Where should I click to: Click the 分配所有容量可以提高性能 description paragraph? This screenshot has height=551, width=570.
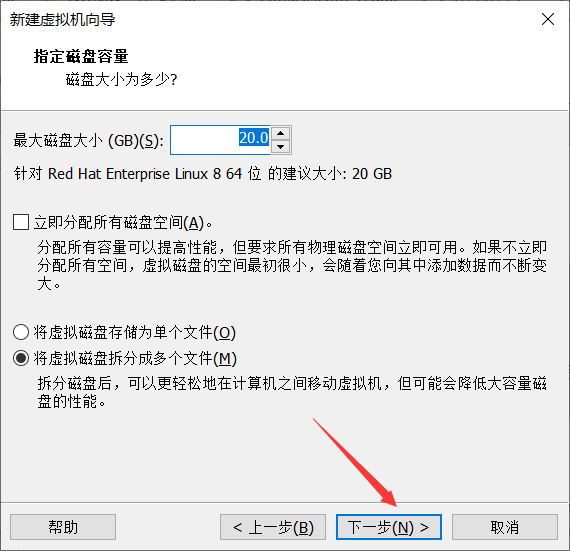point(292,265)
